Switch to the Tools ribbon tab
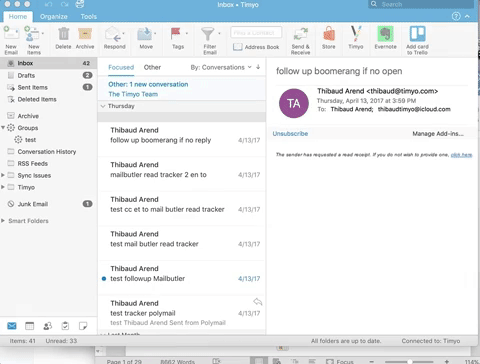Viewport: 480px width, 364px height. [88, 17]
